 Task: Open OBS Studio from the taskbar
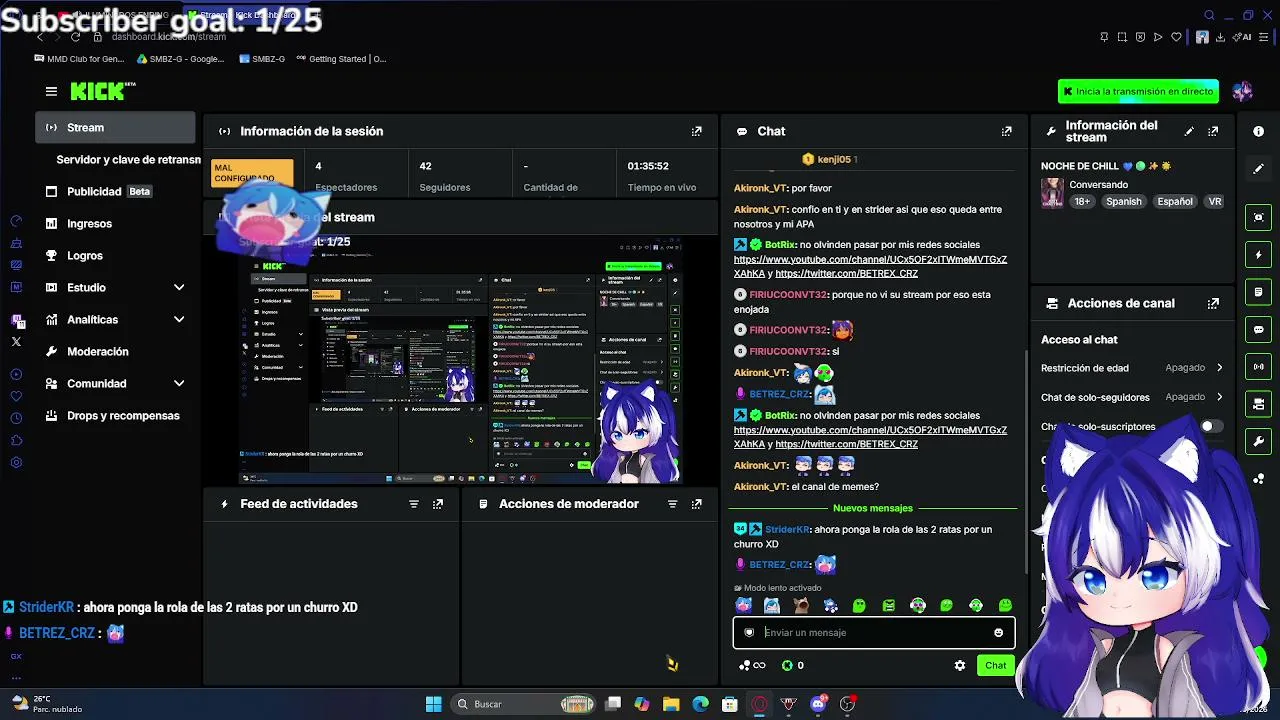point(848,704)
